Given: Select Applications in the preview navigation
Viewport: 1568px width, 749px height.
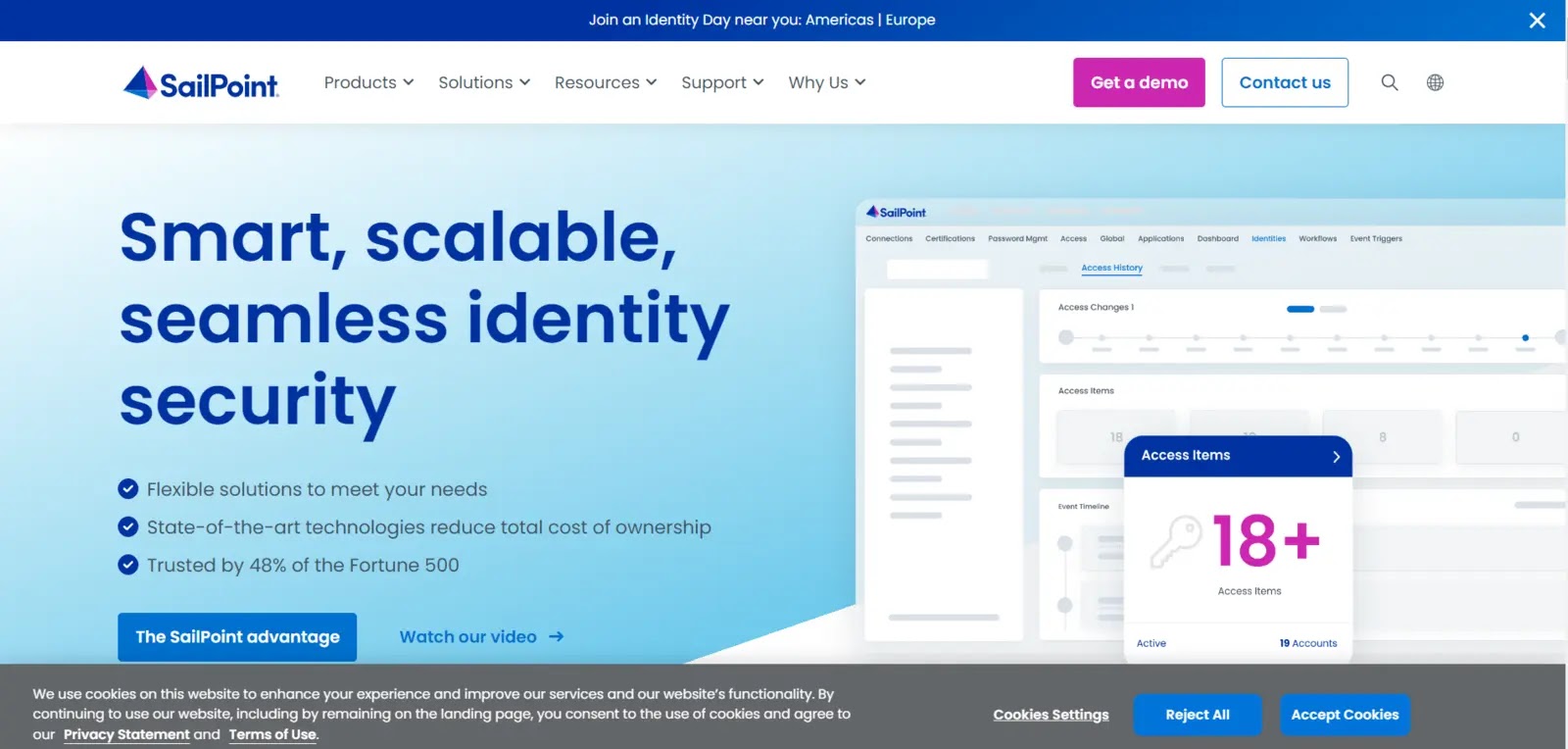Looking at the screenshot, I should pos(1160,238).
